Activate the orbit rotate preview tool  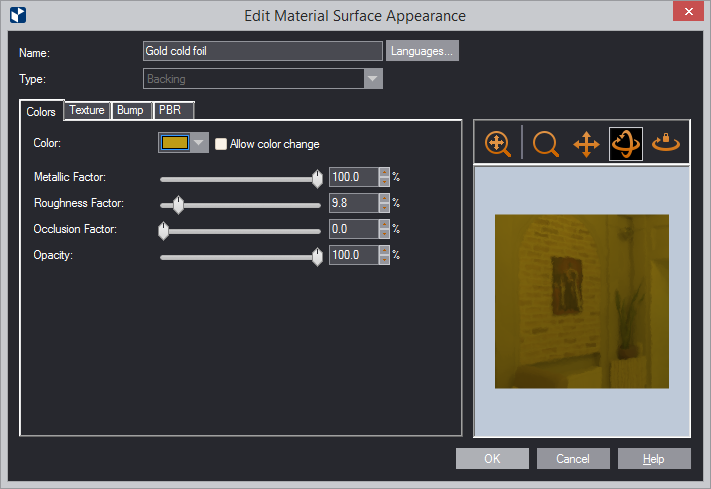(626, 144)
